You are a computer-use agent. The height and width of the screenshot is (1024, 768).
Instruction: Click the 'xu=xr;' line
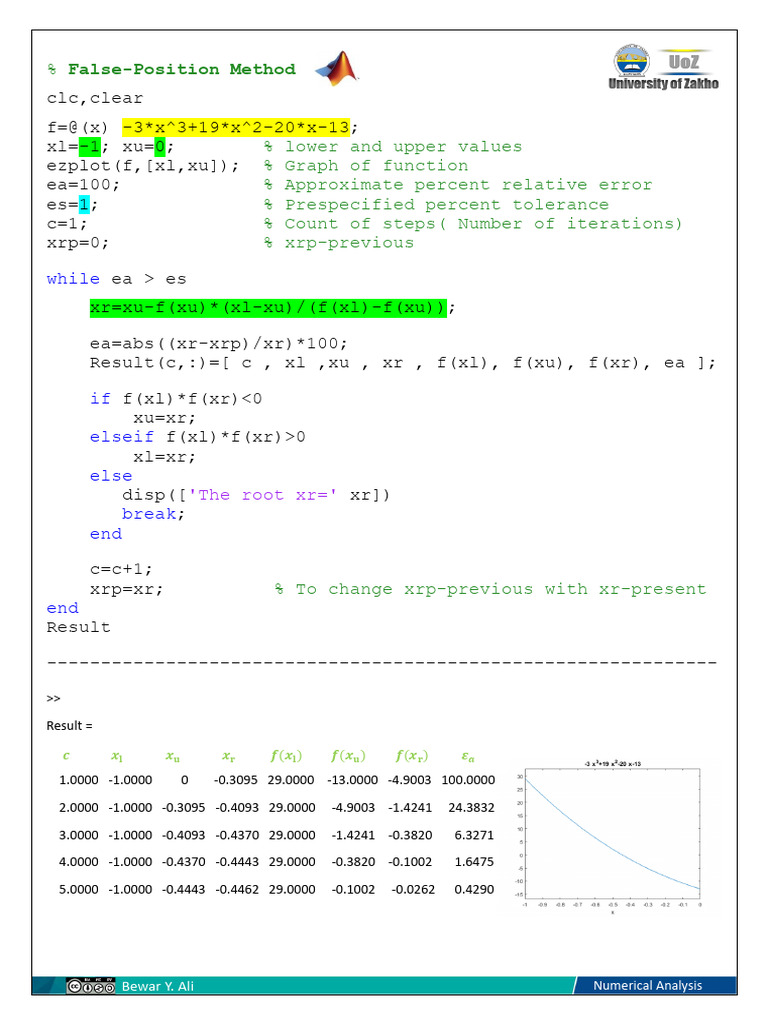pyautogui.click(x=165, y=418)
